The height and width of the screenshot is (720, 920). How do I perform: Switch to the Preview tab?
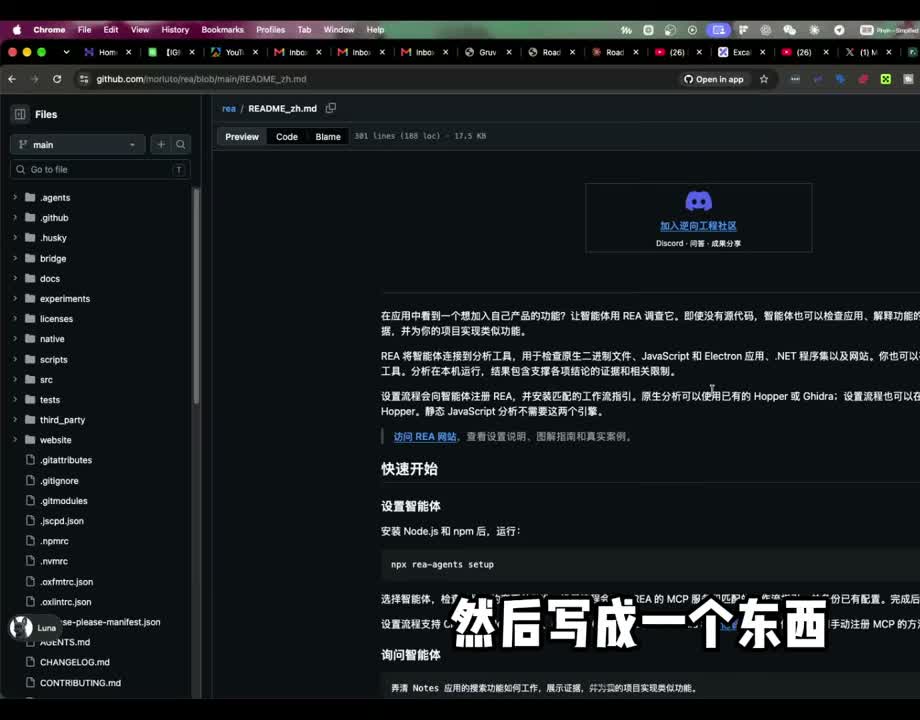pos(242,137)
